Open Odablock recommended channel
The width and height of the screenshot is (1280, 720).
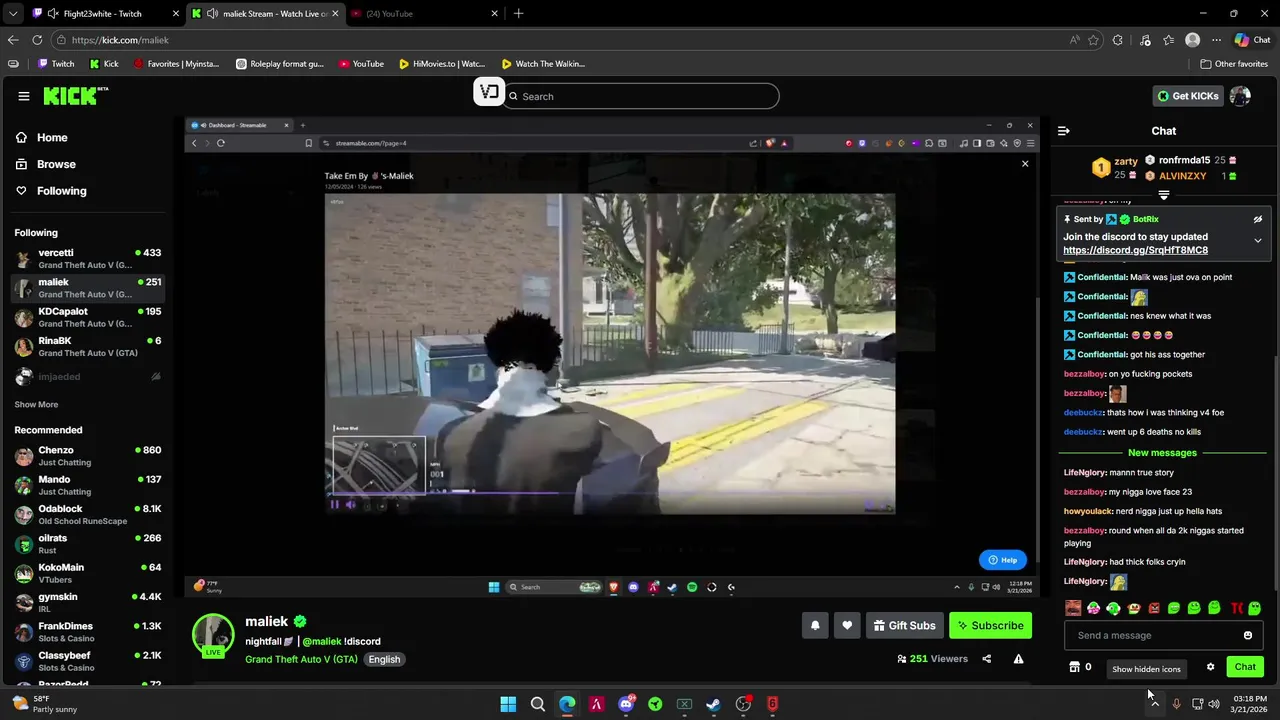pos(87,515)
